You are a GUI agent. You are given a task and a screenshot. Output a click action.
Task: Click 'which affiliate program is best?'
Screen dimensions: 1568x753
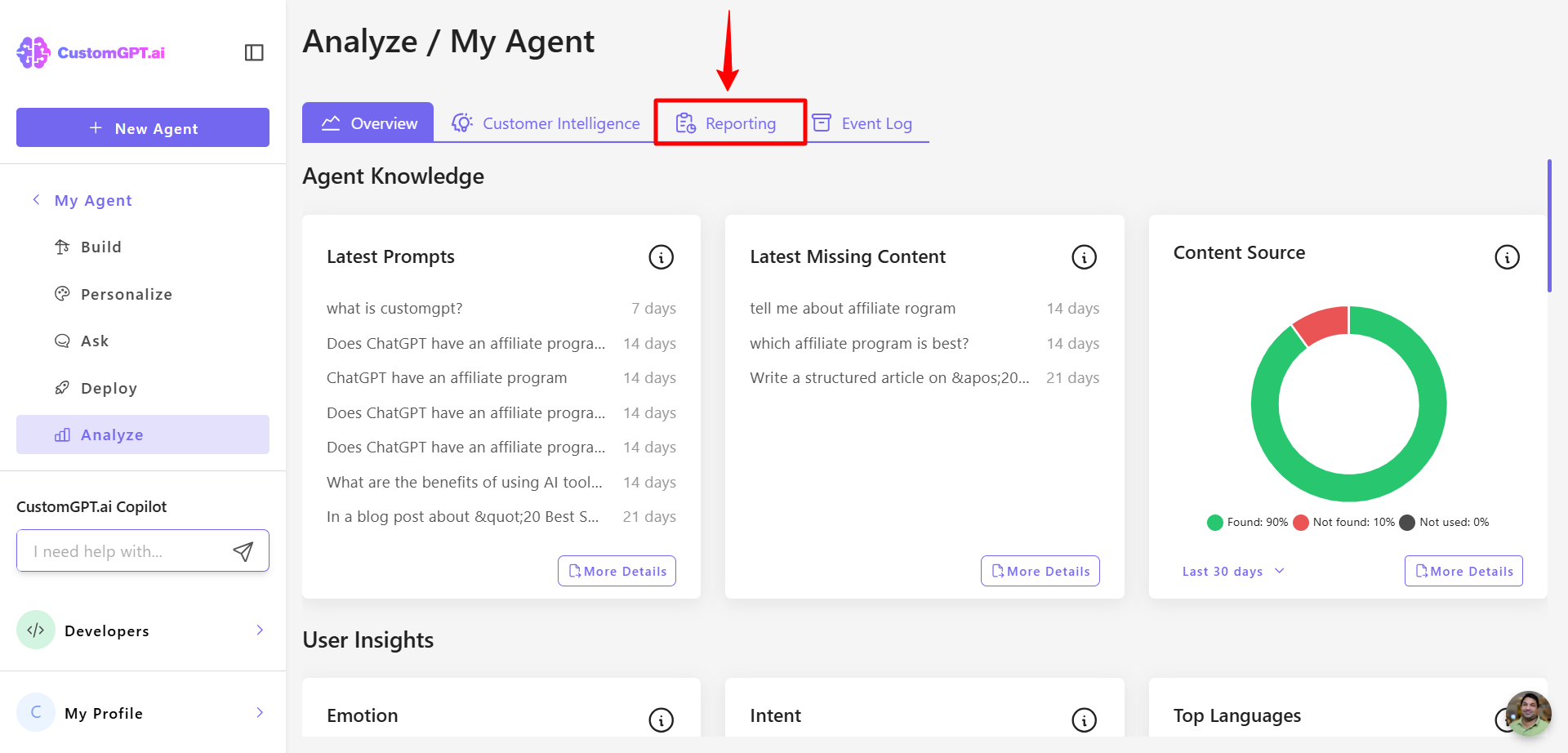pyautogui.click(x=859, y=343)
